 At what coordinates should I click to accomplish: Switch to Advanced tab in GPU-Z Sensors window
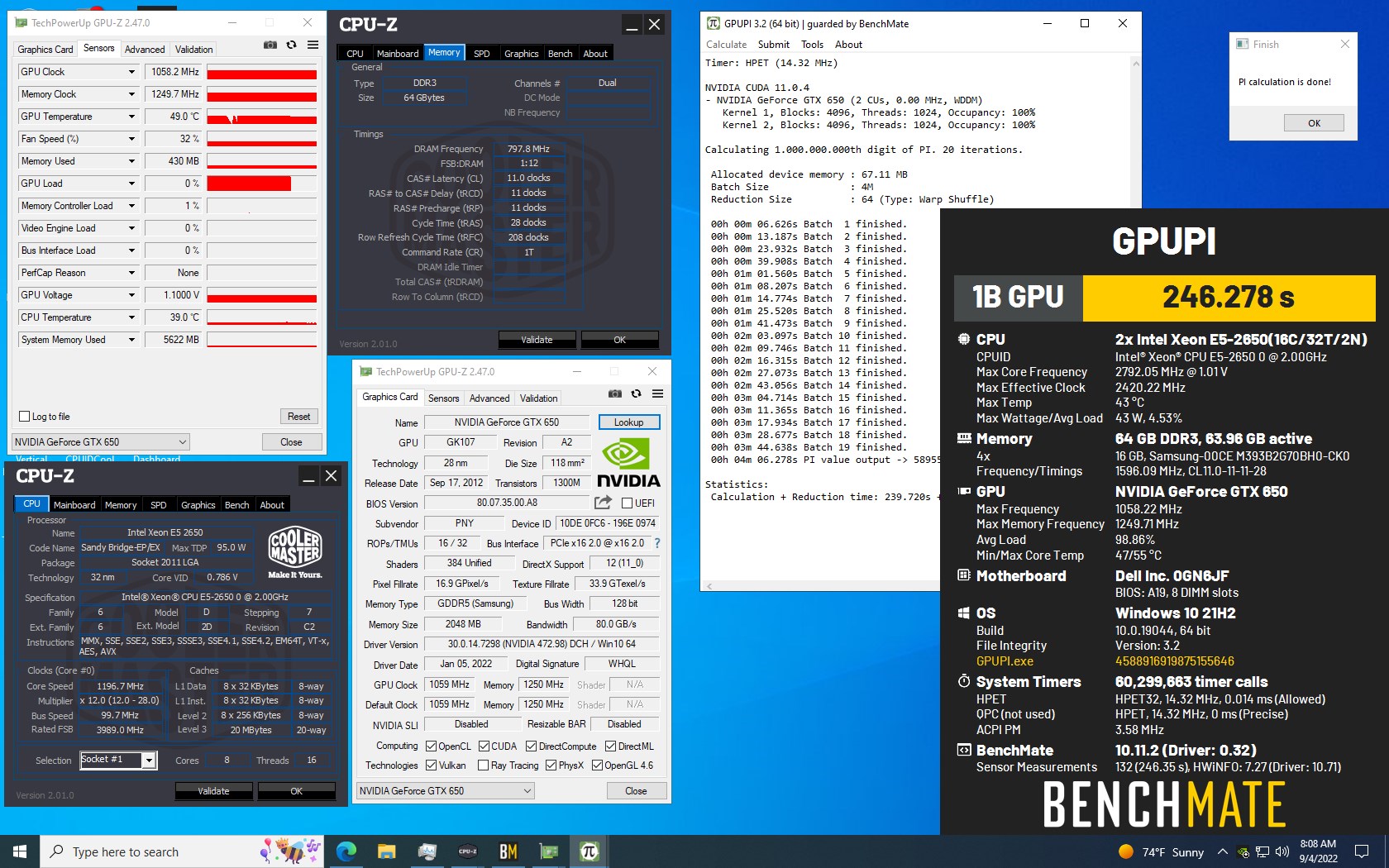(x=145, y=50)
